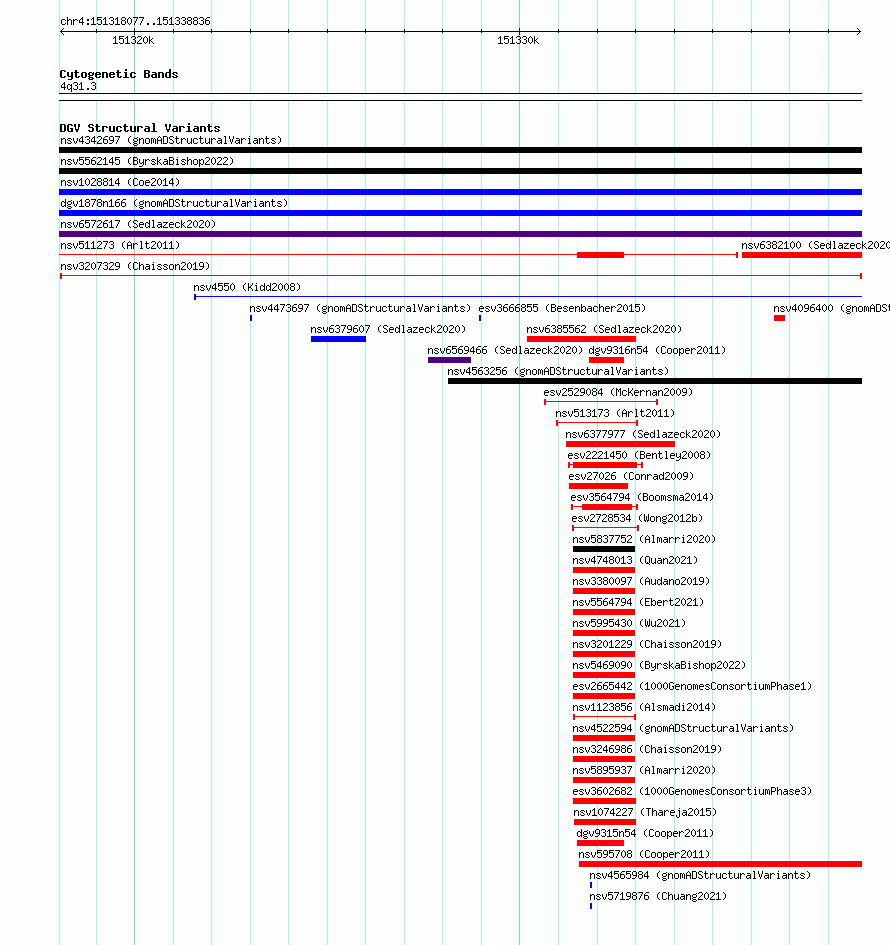Image resolution: width=890 pixels, height=945 pixels.
Task: Select nsv6385562 Sedlazeck2020 label
Action: pyautogui.click(x=604, y=329)
